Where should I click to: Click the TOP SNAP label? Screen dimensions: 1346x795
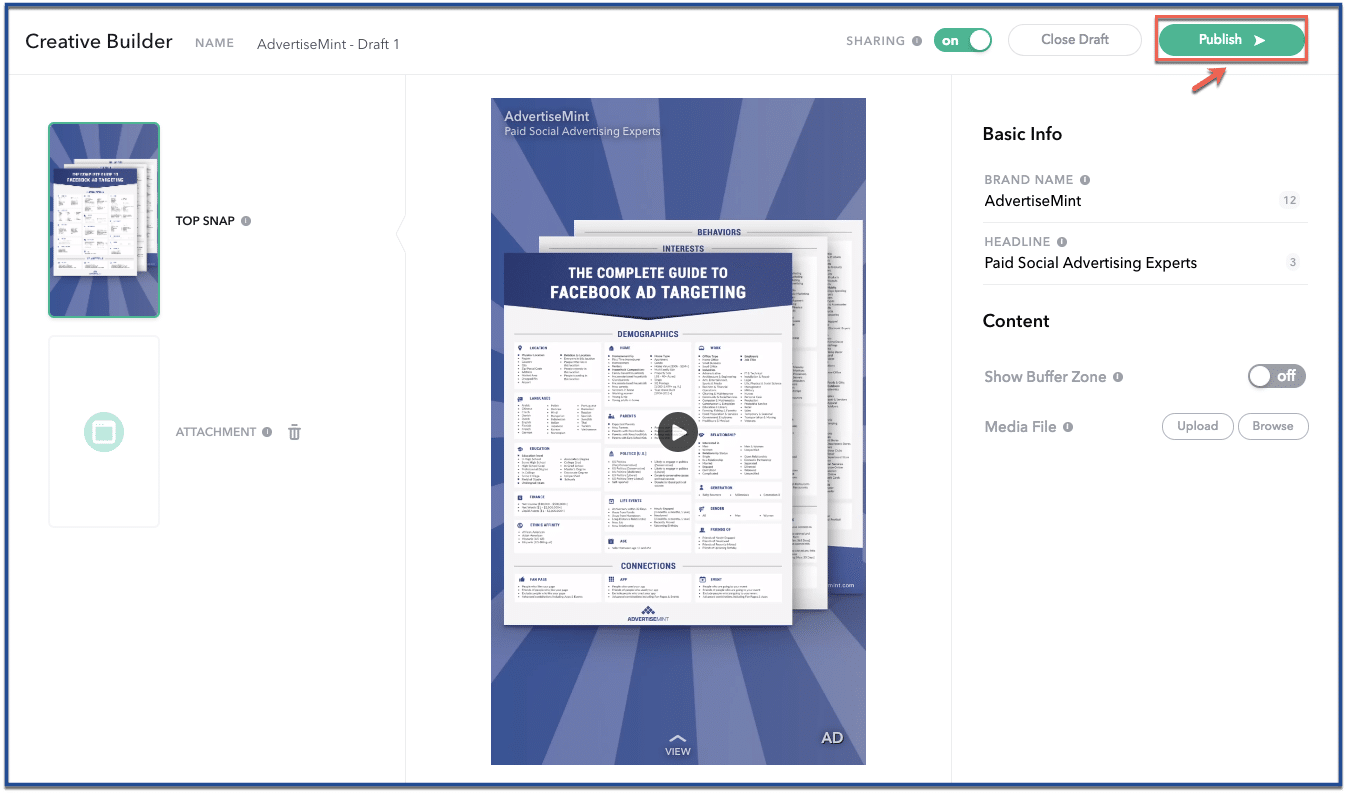coord(205,221)
